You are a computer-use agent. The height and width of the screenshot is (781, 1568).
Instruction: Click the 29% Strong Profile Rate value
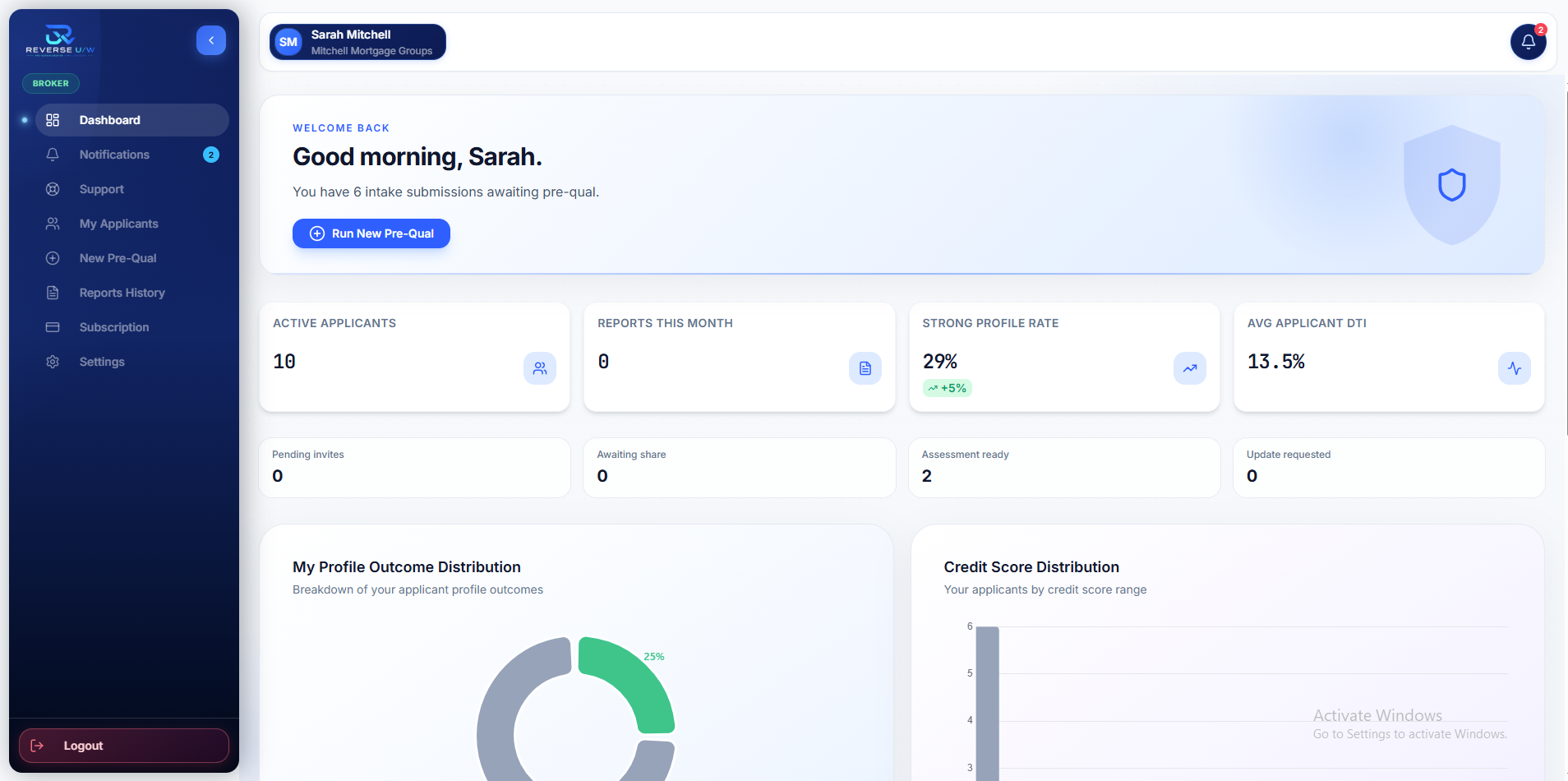[940, 361]
